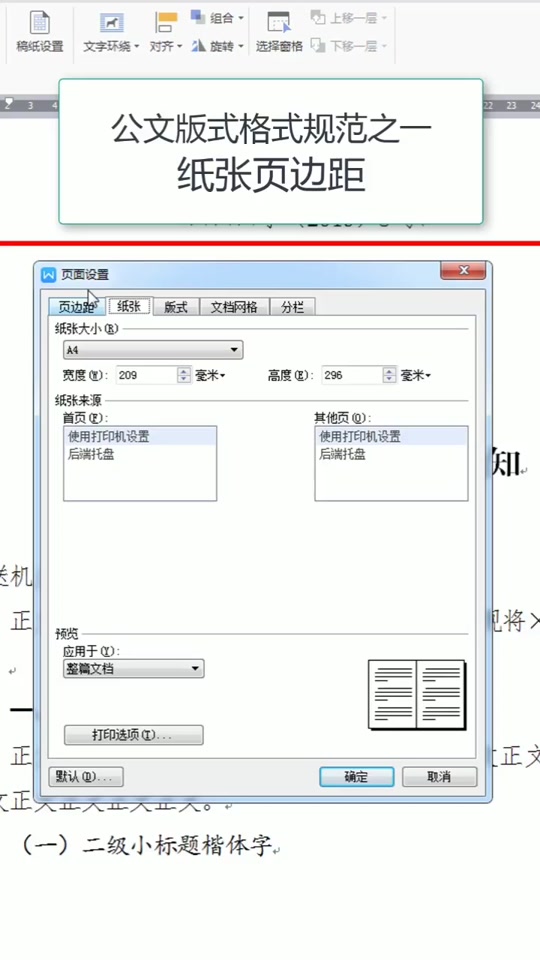Click 取消 to cancel the dialog
Image resolution: width=540 pixels, height=960 pixels.
click(439, 777)
